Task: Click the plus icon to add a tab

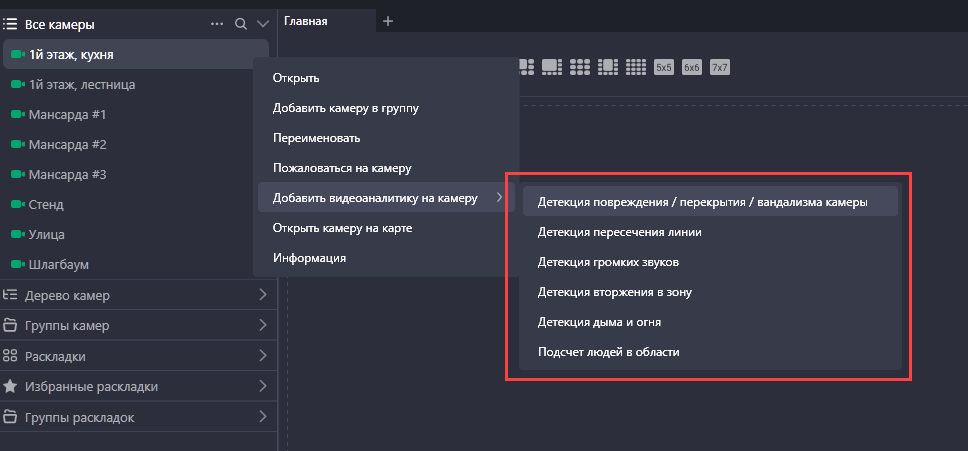Action: pos(388,21)
